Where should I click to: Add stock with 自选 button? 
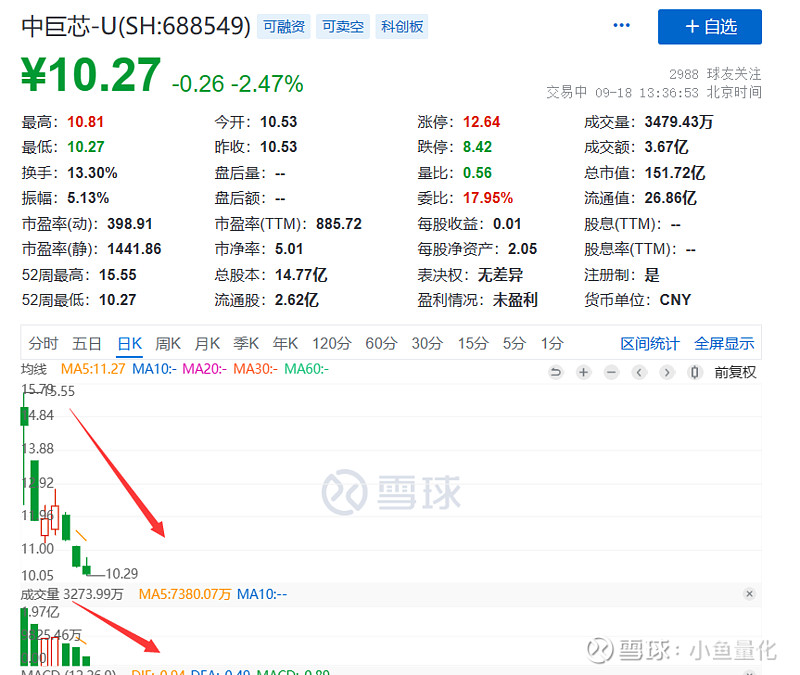pos(709,27)
